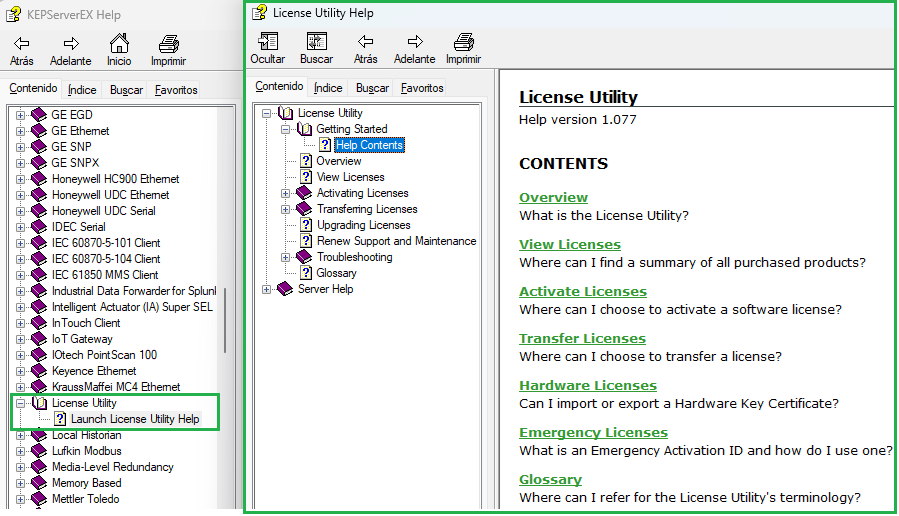Select Intelligent Actuator (IA) Super SEL entry
The image size is (899, 516).
click(132, 307)
